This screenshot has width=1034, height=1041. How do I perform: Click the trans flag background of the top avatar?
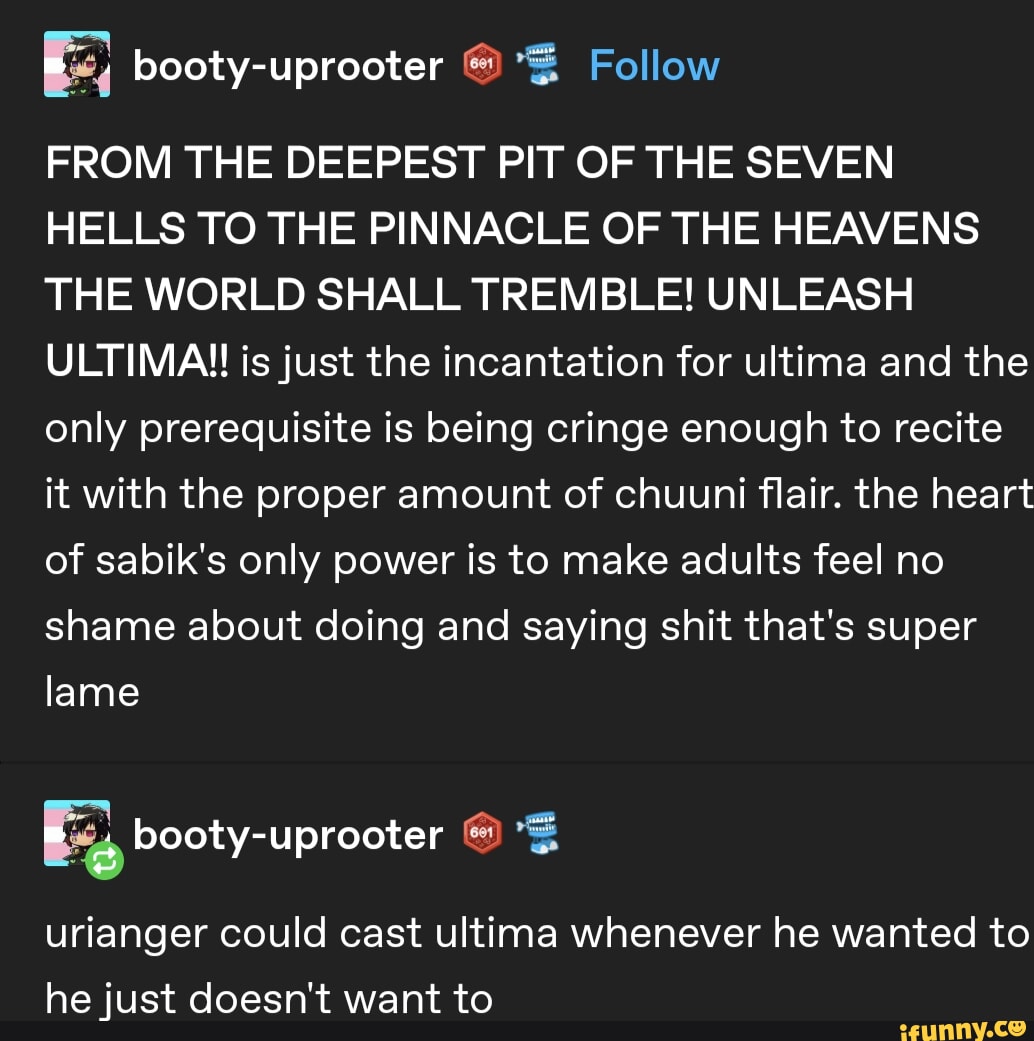pos(50,64)
